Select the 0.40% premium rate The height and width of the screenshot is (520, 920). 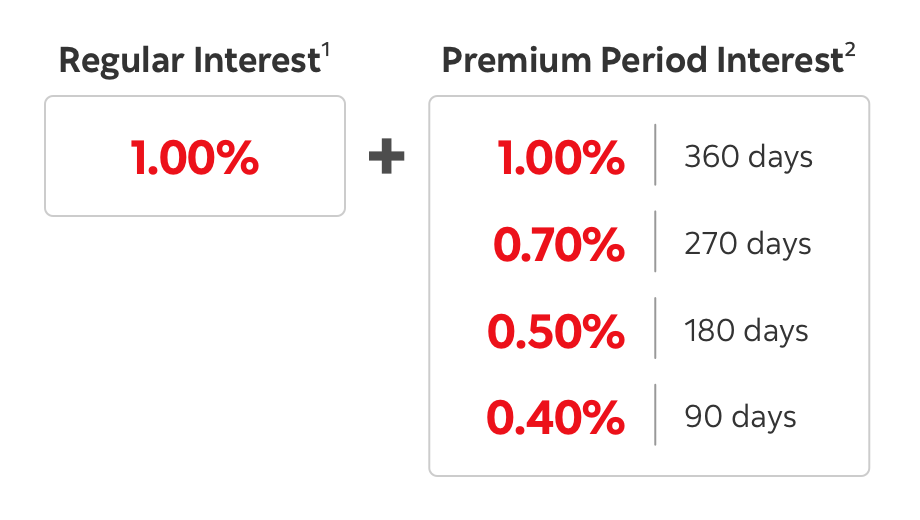tap(556, 417)
